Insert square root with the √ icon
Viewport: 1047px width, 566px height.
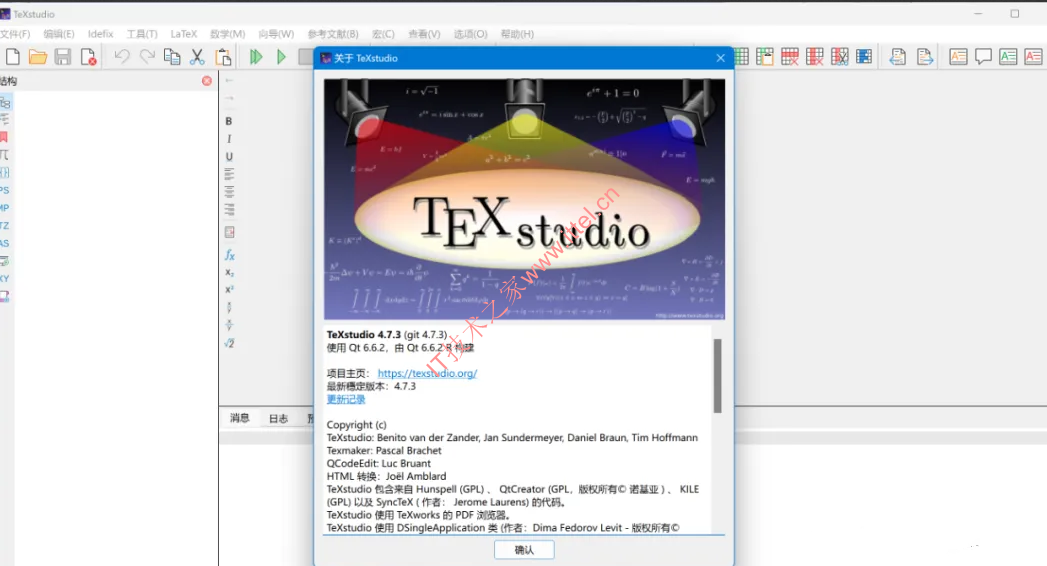click(229, 343)
